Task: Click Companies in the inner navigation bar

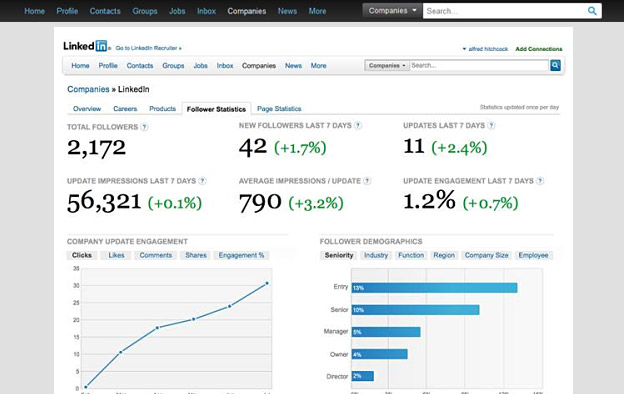Action: click(x=259, y=66)
